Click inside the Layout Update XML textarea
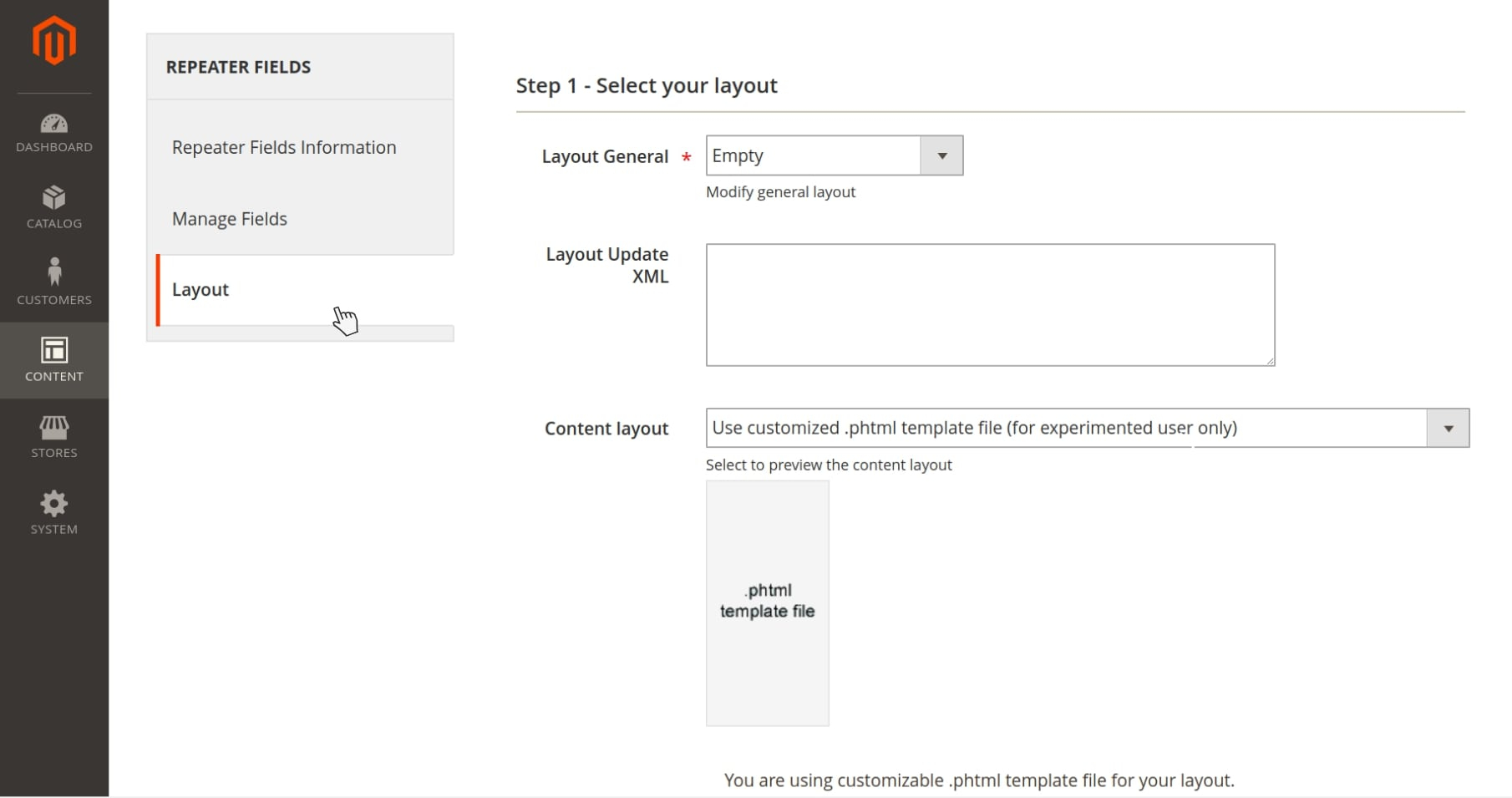Image resolution: width=1512 pixels, height=798 pixels. click(x=990, y=305)
